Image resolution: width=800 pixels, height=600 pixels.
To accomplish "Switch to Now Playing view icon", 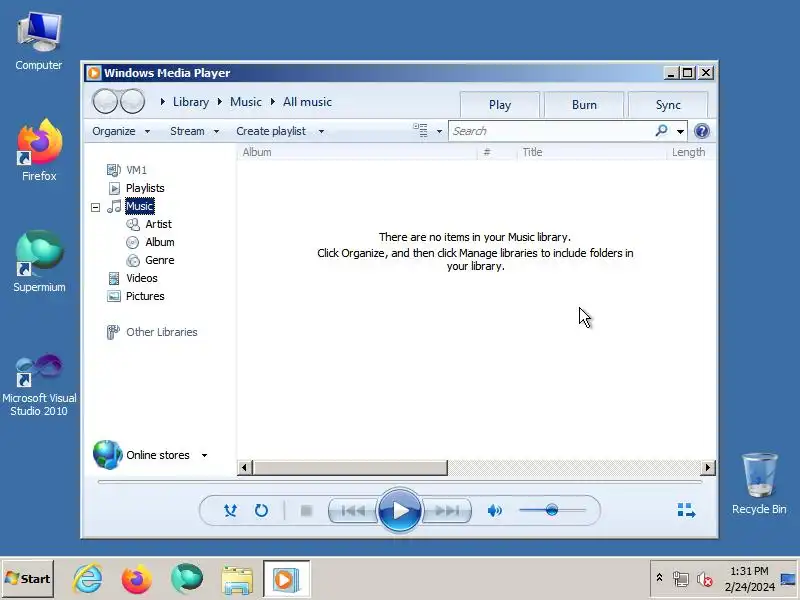I will tap(686, 510).
